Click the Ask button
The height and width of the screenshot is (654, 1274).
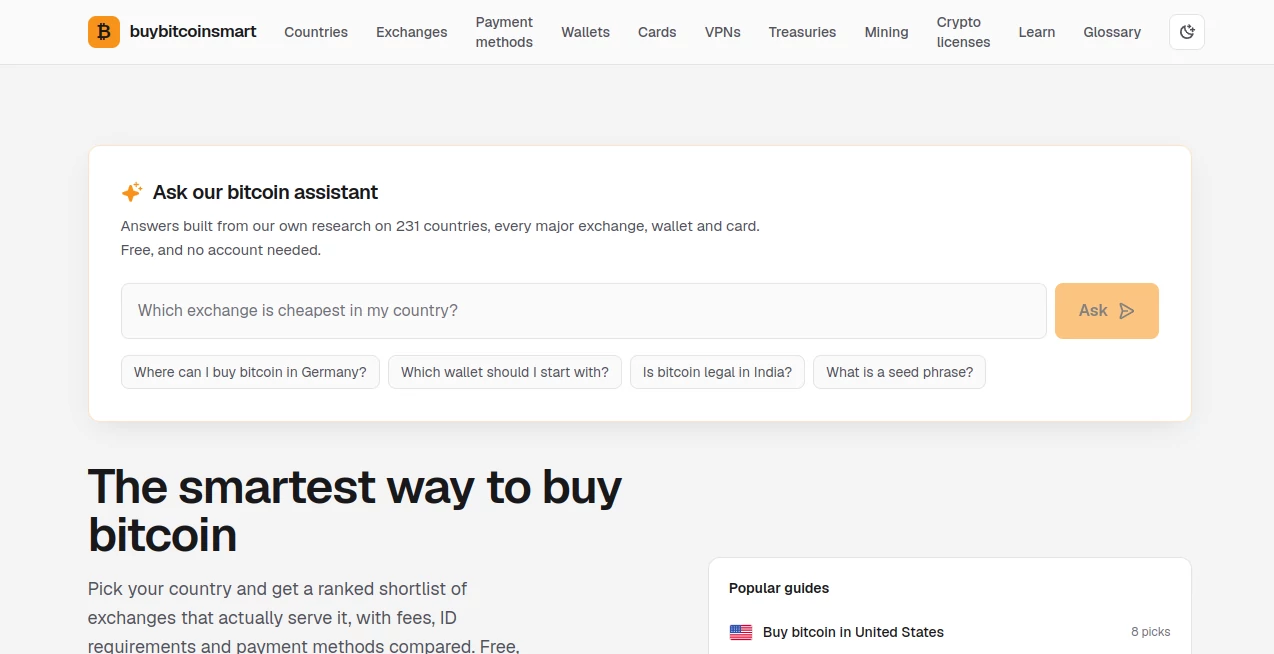coord(1107,311)
